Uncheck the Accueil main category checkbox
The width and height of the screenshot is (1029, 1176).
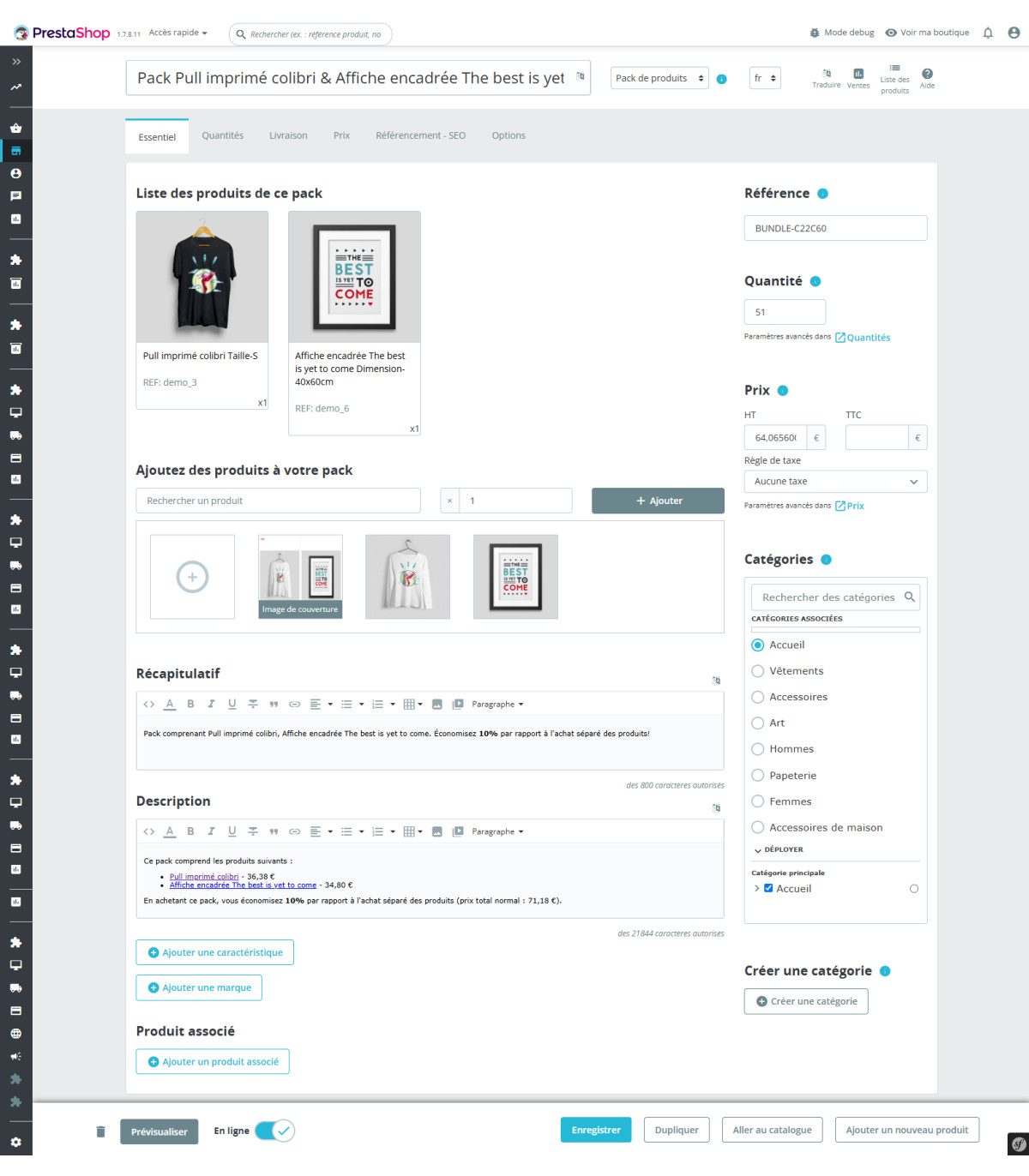coord(768,889)
